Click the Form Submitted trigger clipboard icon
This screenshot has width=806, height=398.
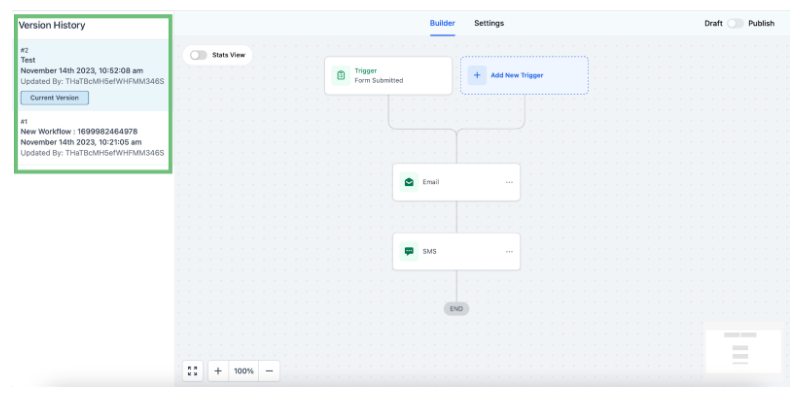341,76
